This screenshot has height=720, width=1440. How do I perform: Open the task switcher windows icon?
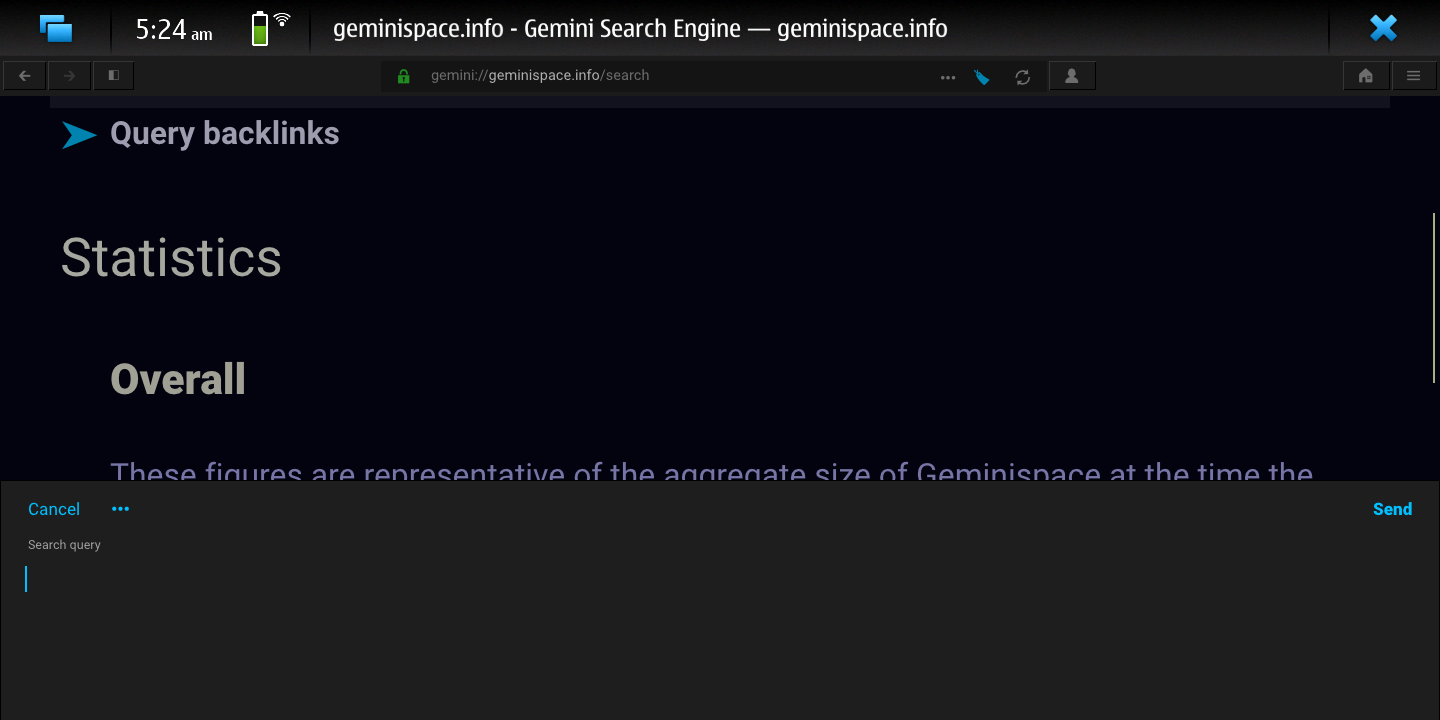[x=56, y=29]
